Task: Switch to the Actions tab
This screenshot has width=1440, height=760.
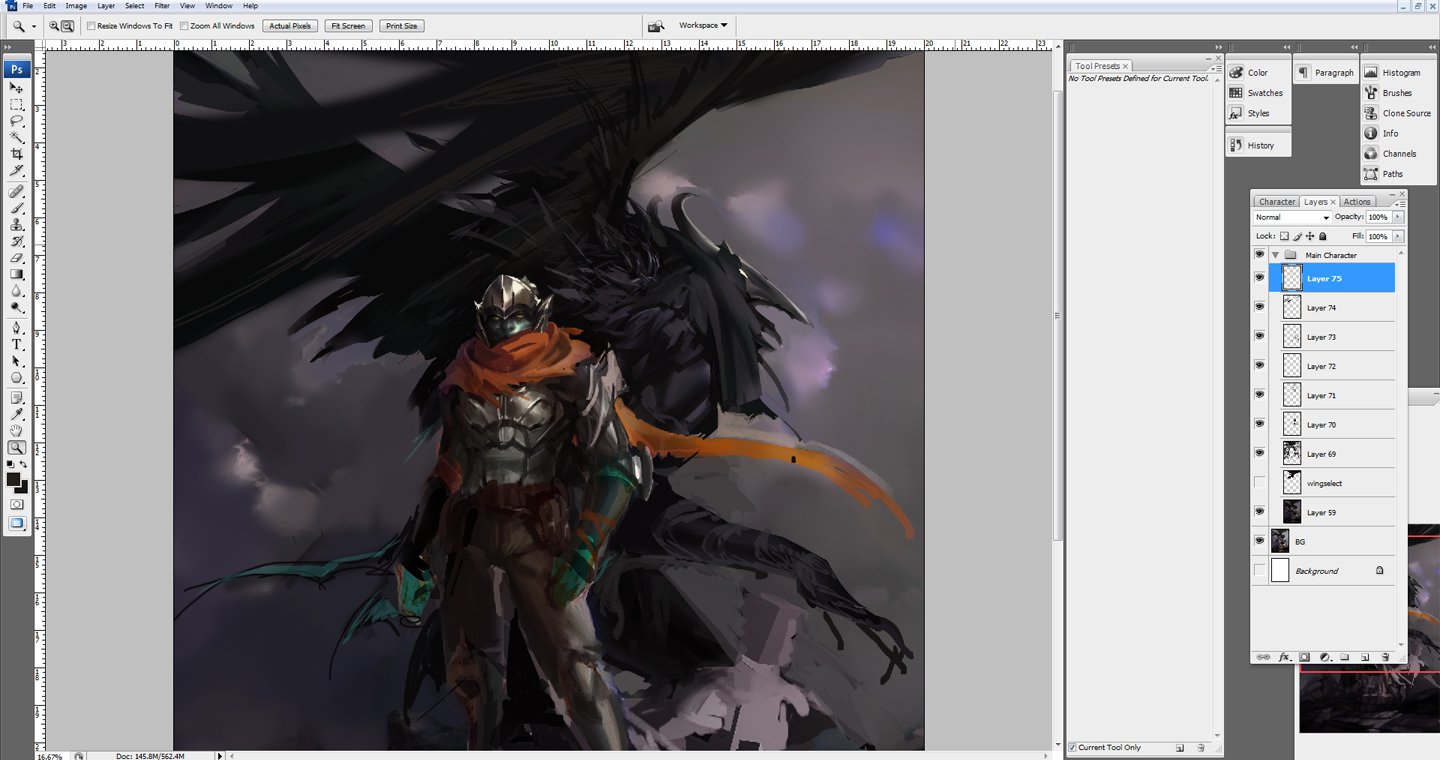Action: [x=1356, y=202]
